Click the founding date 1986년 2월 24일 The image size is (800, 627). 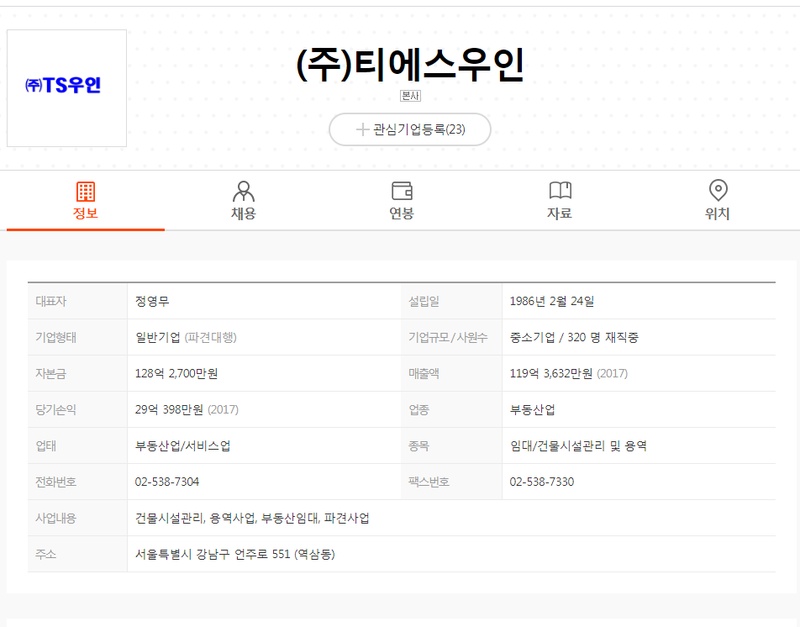click(x=552, y=301)
